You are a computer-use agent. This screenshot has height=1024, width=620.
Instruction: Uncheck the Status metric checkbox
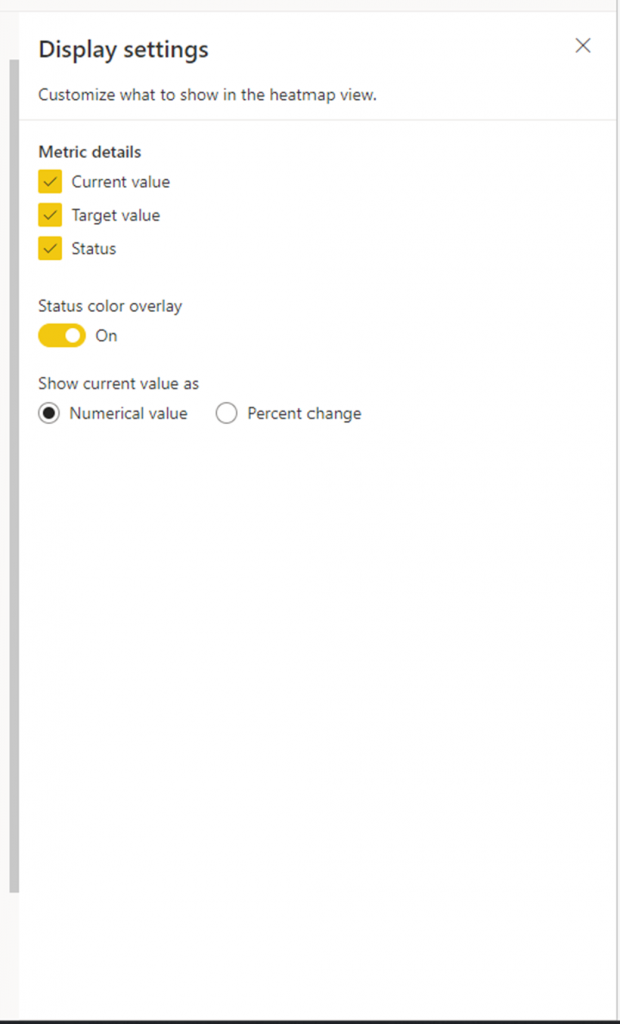tap(50, 248)
